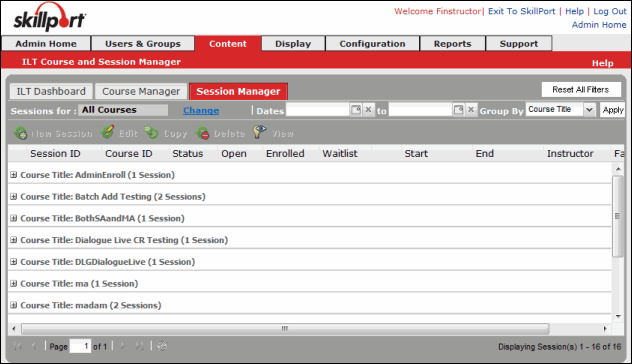Click the vertical scrollbar thumb
The width and height of the screenshot is (632, 364).
tap(617, 216)
